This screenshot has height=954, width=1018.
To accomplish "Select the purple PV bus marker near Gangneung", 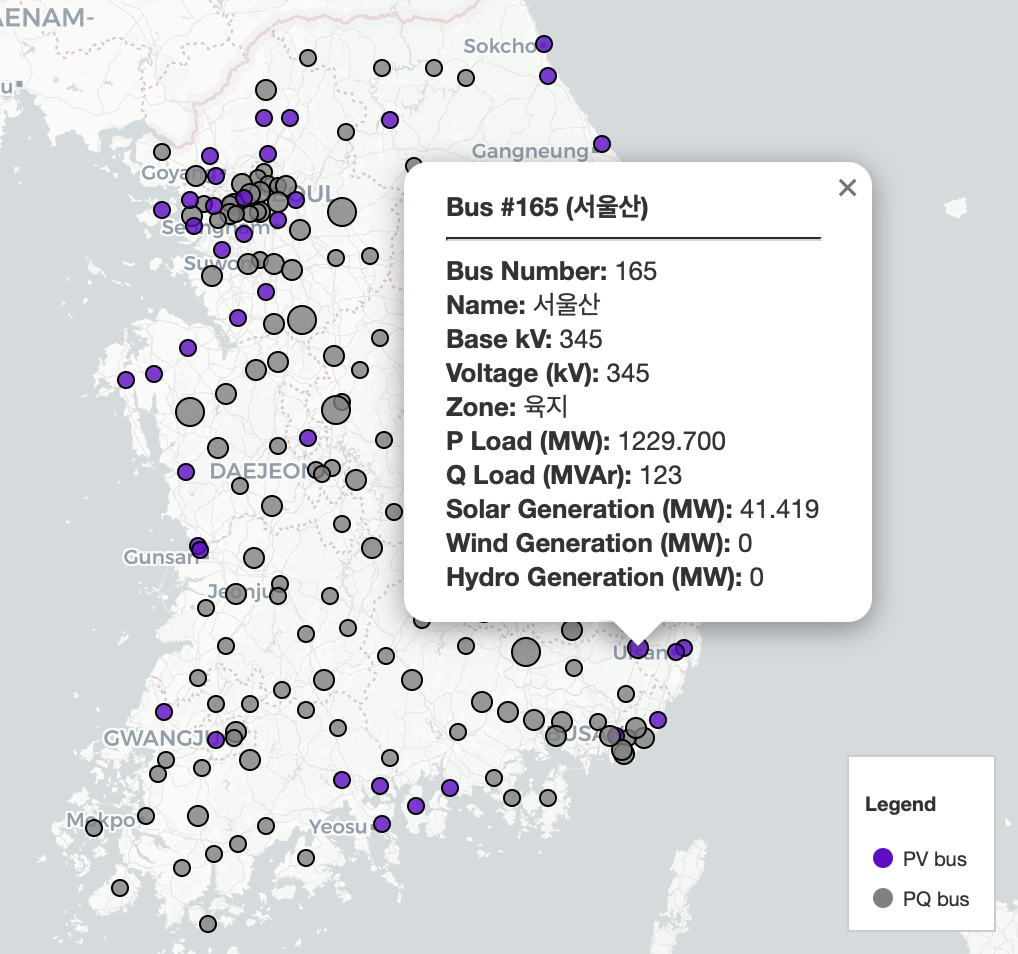I will pyautogui.click(x=602, y=144).
